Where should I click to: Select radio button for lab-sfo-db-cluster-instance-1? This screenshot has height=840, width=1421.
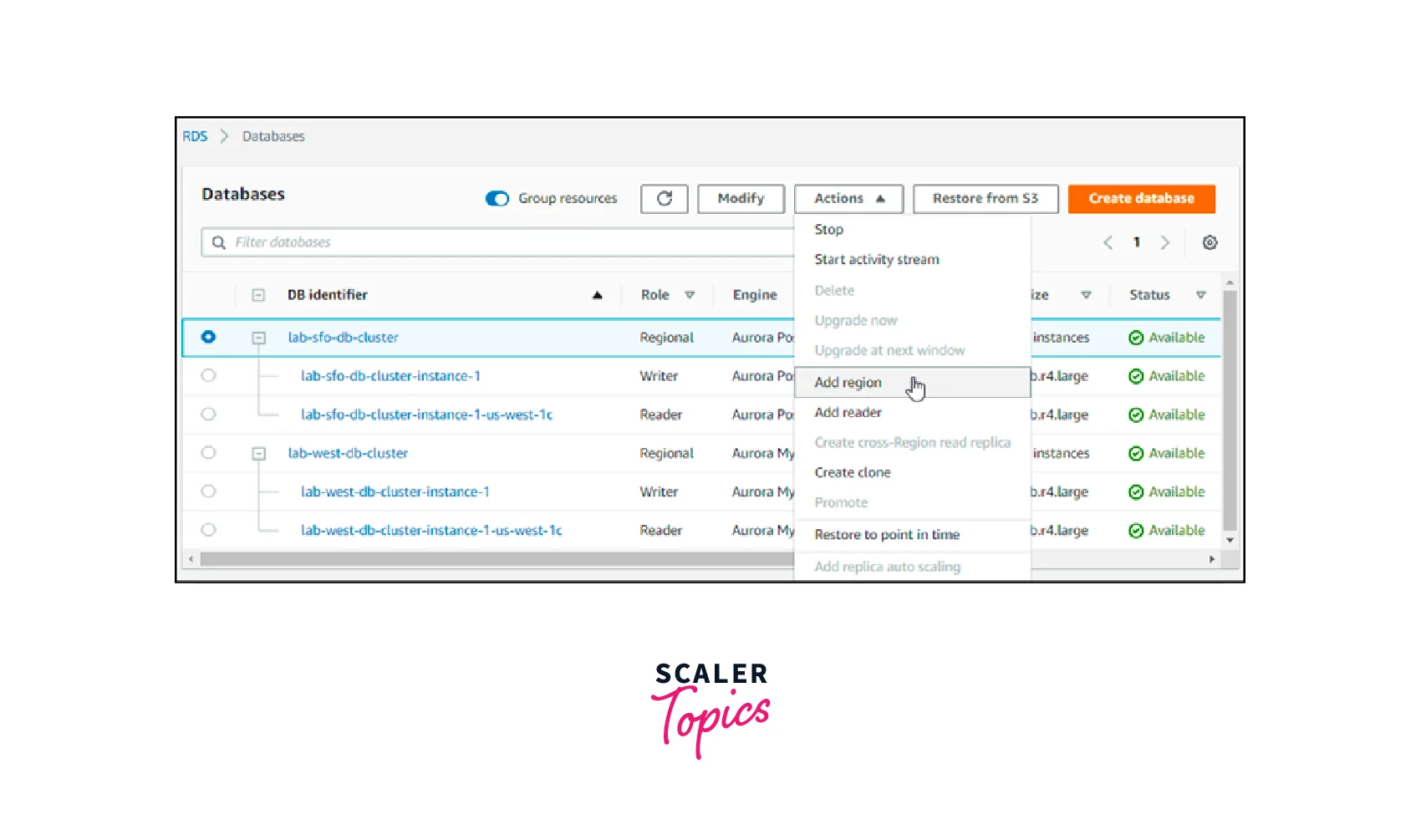coord(208,376)
